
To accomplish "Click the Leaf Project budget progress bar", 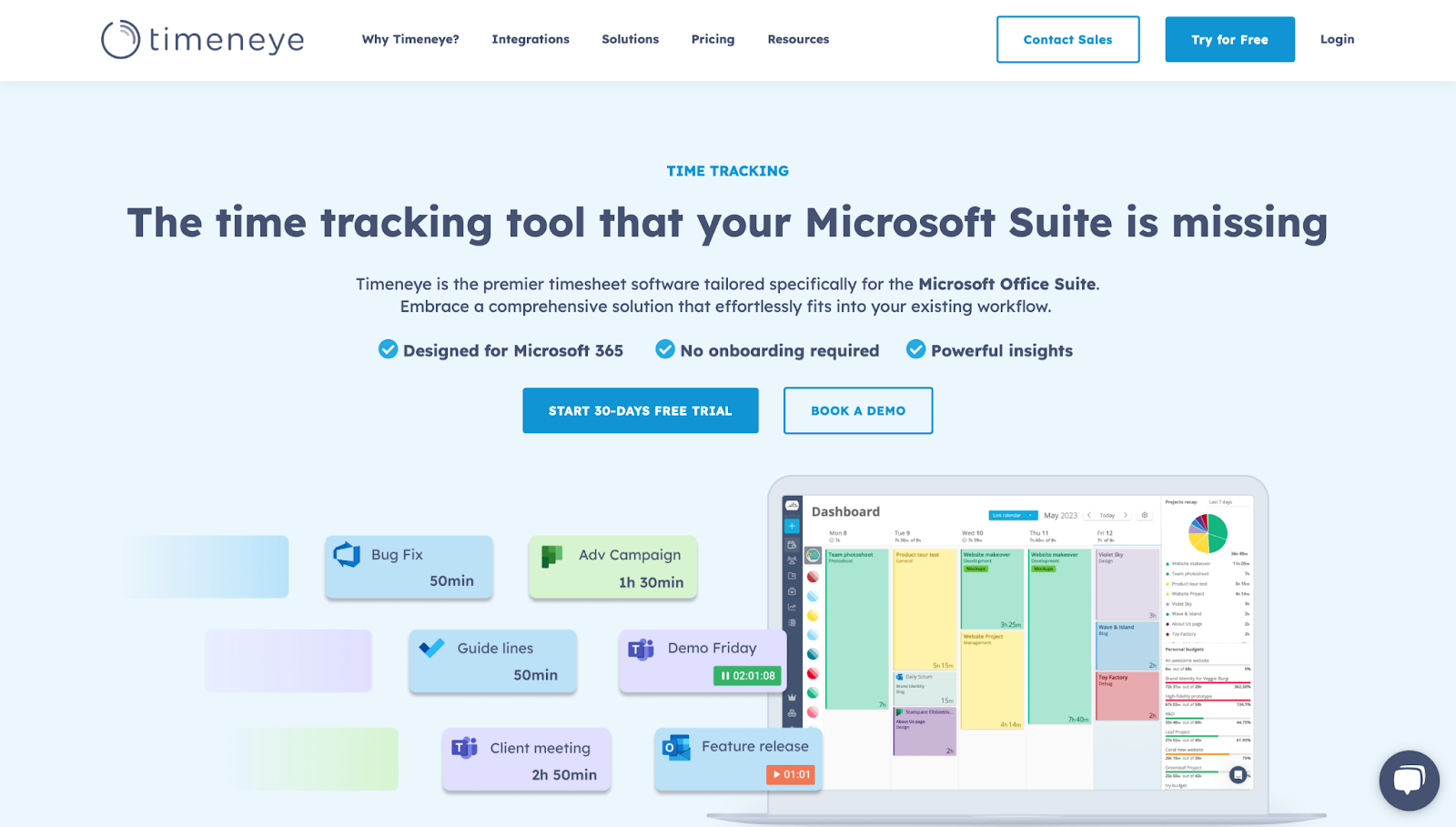I will [1208, 736].
